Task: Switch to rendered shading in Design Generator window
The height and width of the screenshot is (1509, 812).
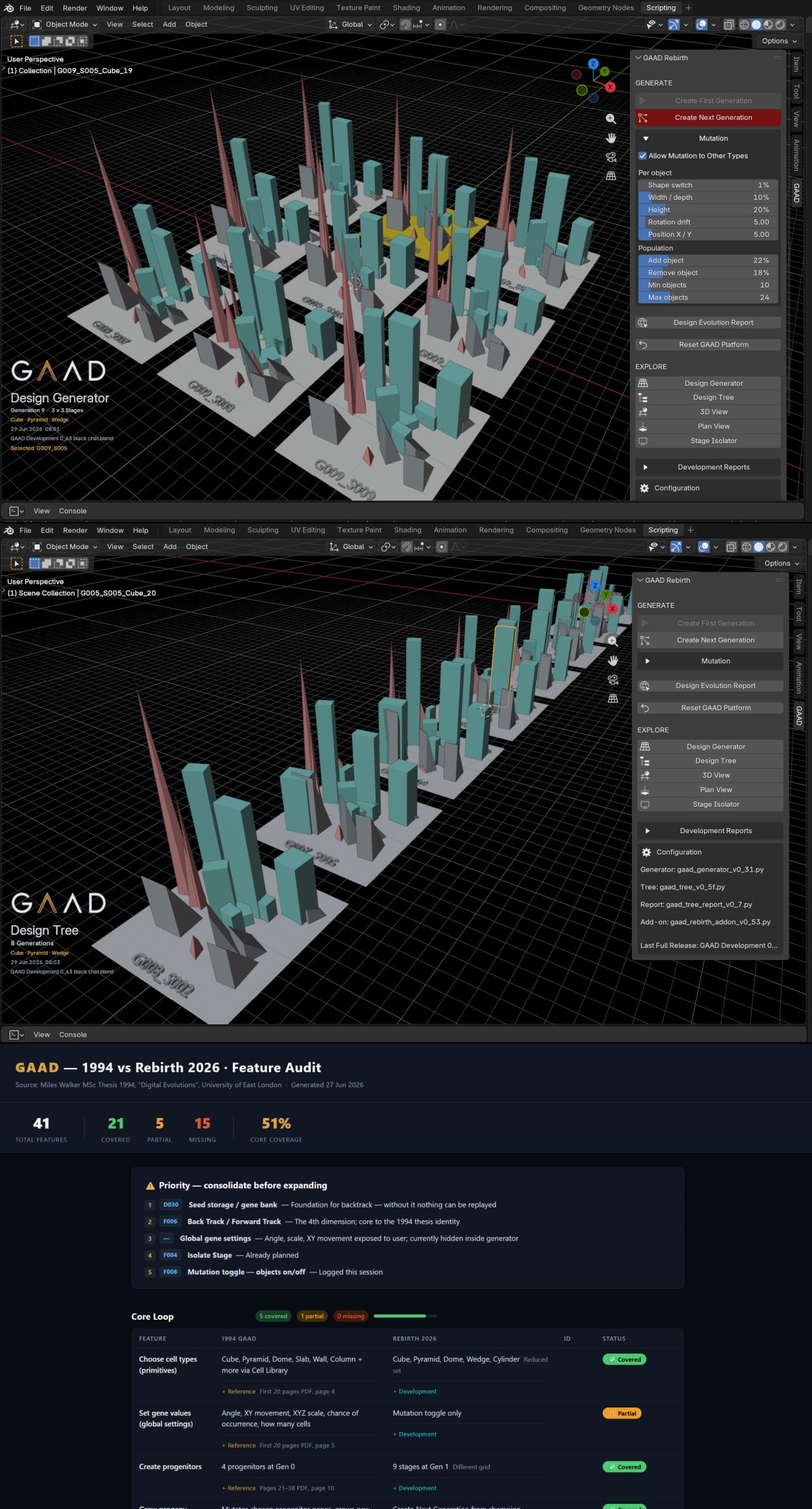Action: coord(780,25)
